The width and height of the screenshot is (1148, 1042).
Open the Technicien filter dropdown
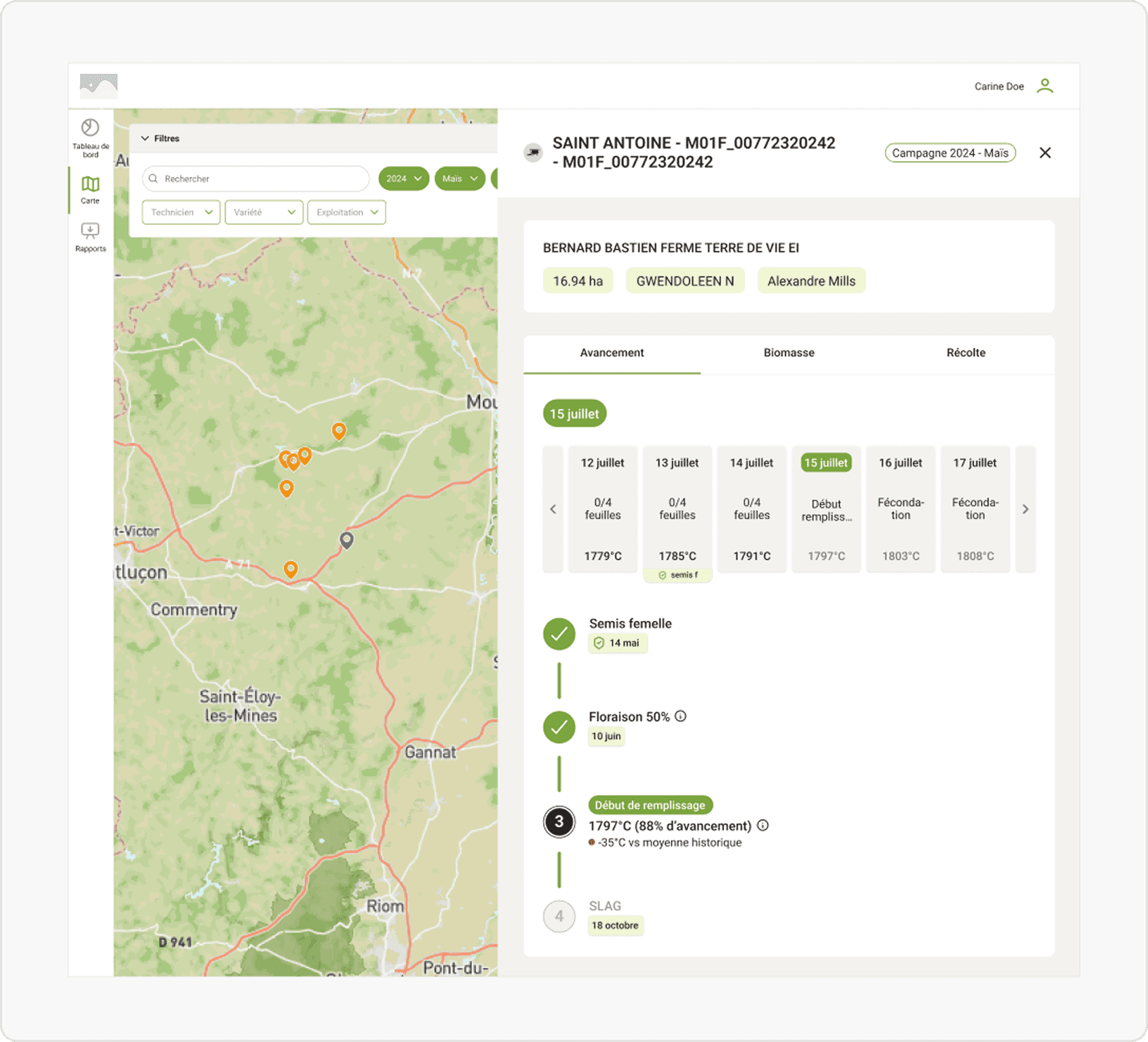pyautogui.click(x=181, y=212)
